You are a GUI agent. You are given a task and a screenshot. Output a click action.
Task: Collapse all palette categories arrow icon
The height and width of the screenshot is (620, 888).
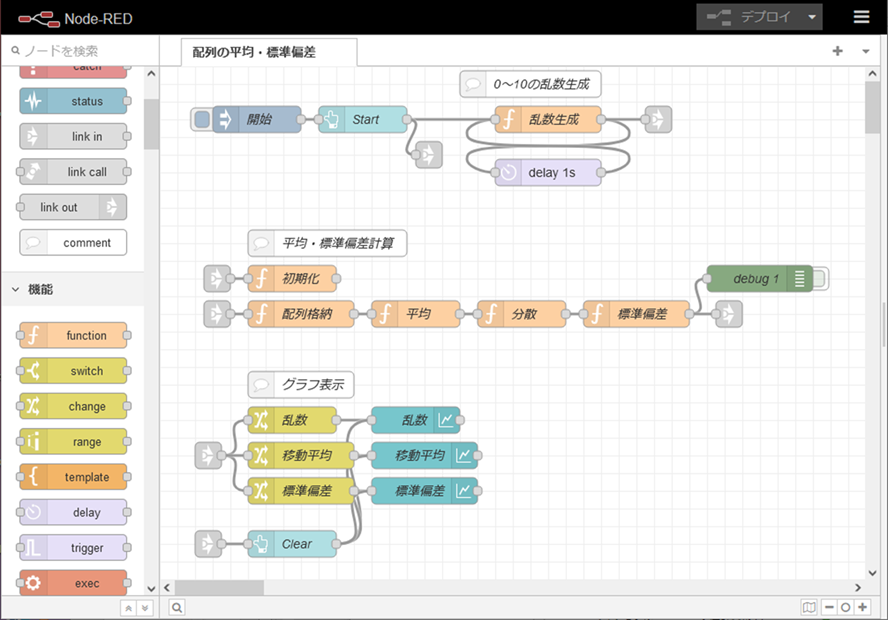pyautogui.click(x=128, y=607)
